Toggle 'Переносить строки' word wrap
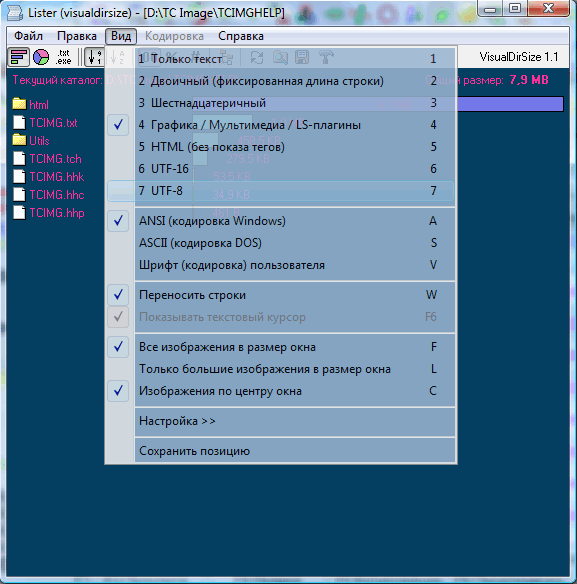The width and height of the screenshot is (577, 584). click(x=281, y=295)
